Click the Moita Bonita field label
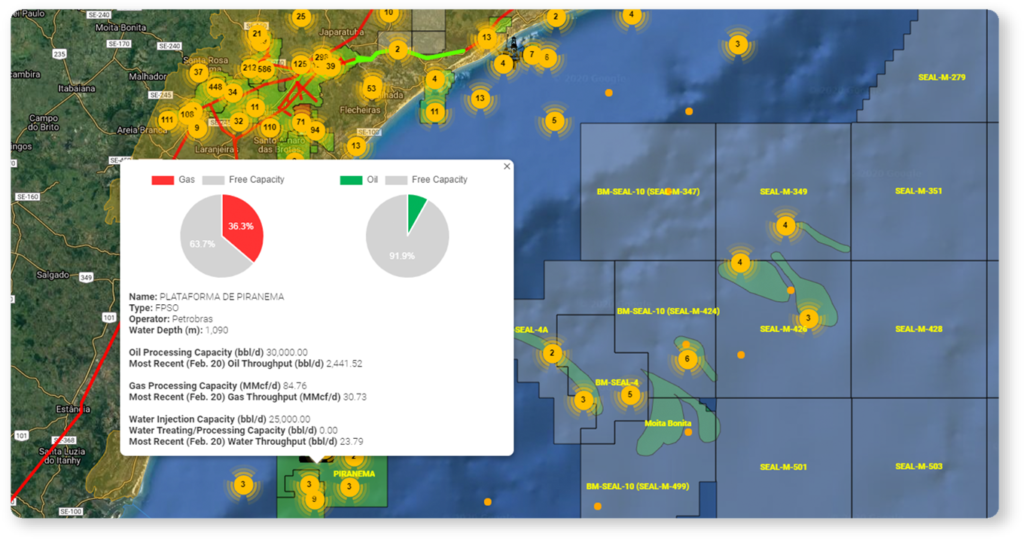Image resolution: width=1024 pixels, height=539 pixels. tap(669, 423)
